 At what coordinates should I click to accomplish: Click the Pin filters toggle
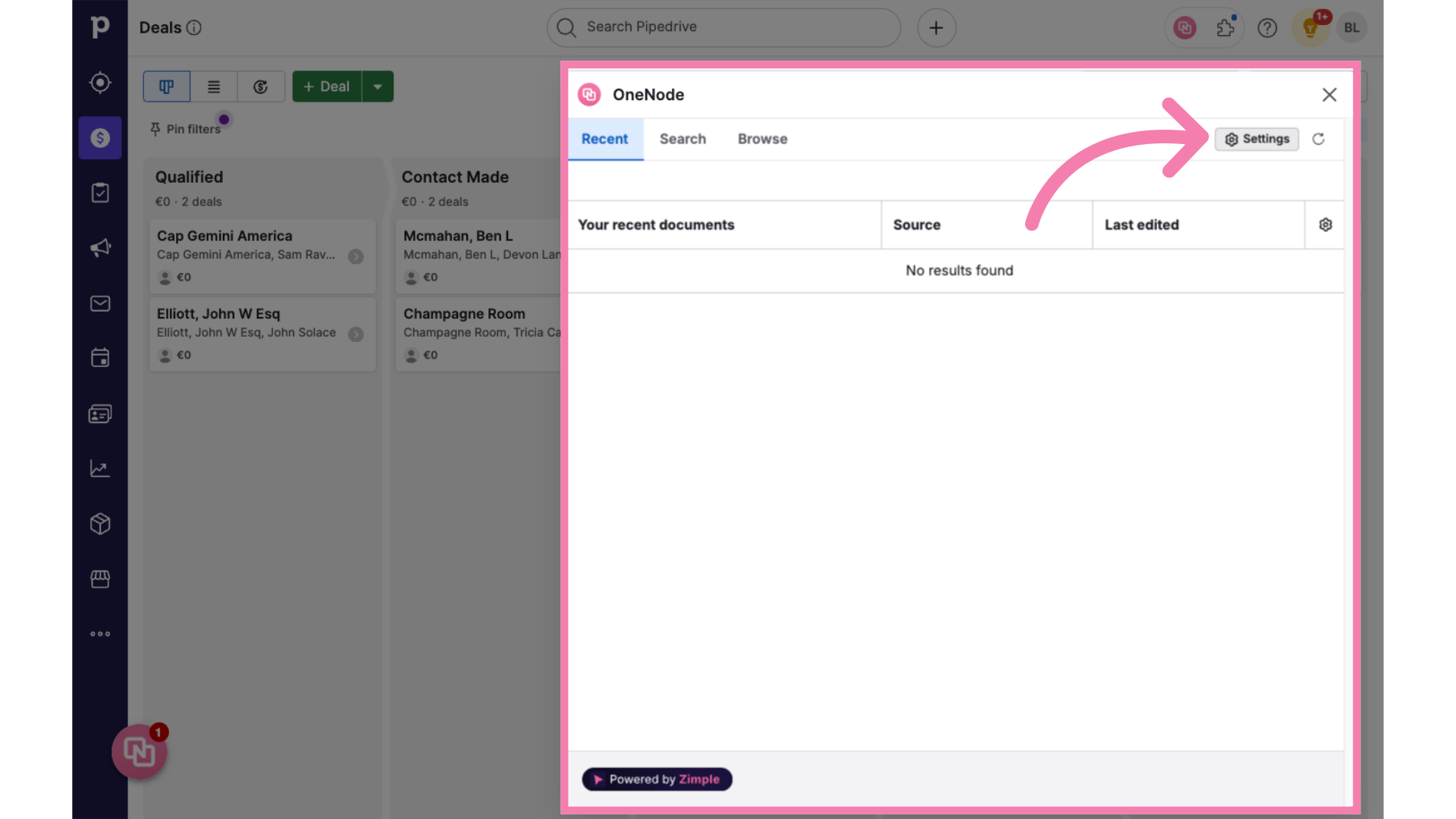[185, 128]
